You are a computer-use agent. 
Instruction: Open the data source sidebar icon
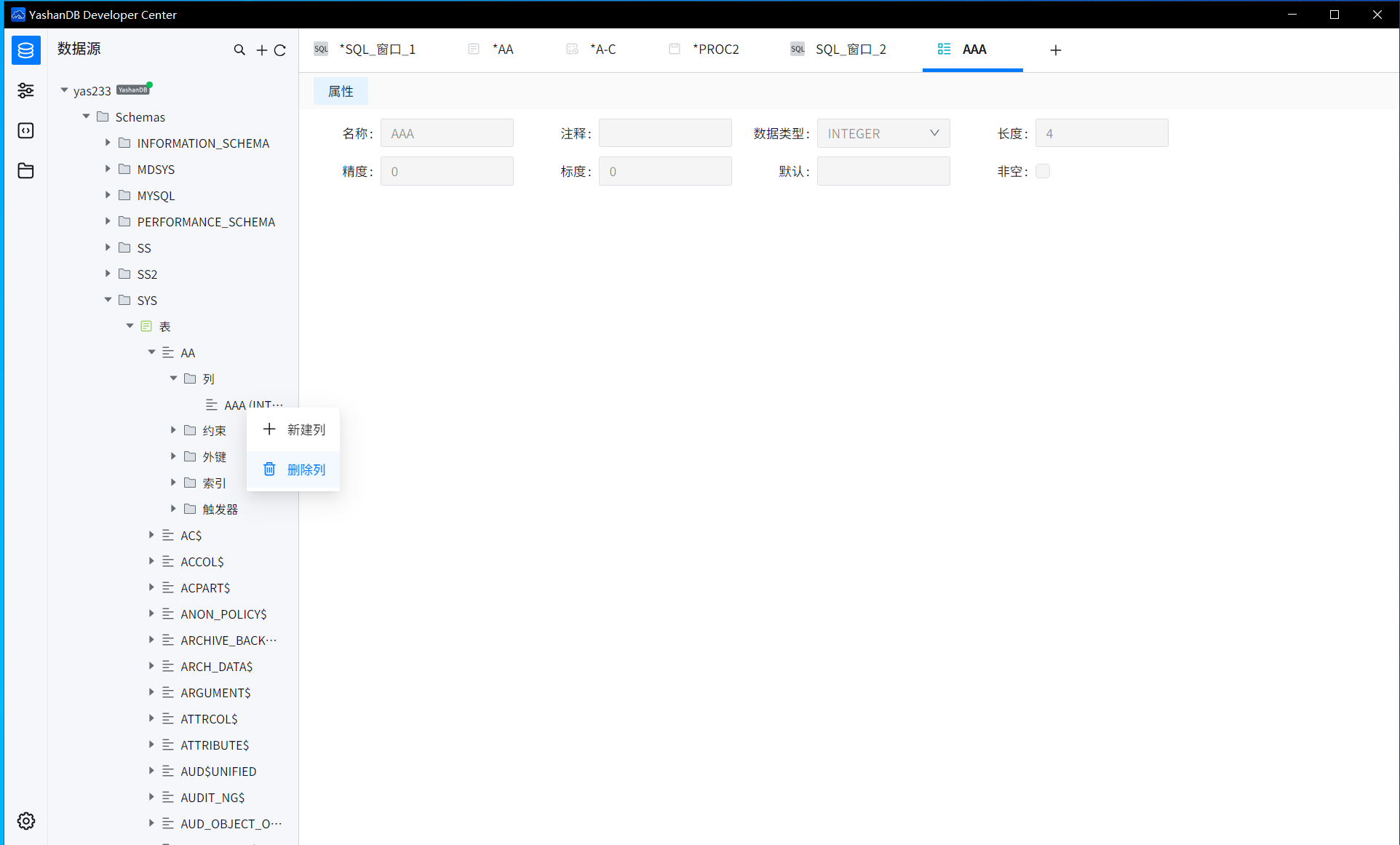[x=25, y=50]
